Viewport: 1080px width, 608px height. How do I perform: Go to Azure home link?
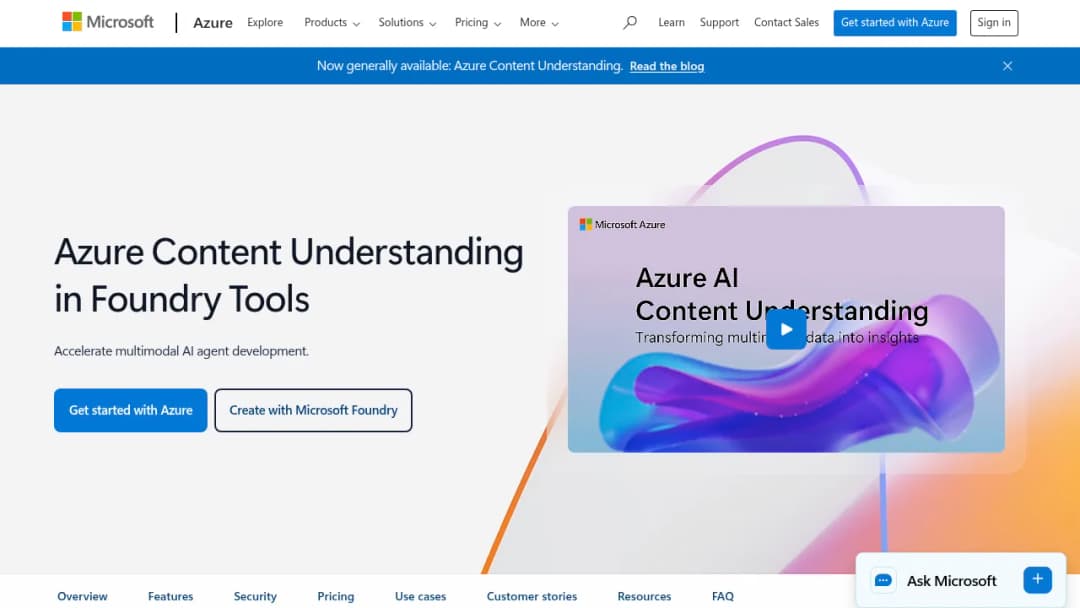tap(213, 23)
